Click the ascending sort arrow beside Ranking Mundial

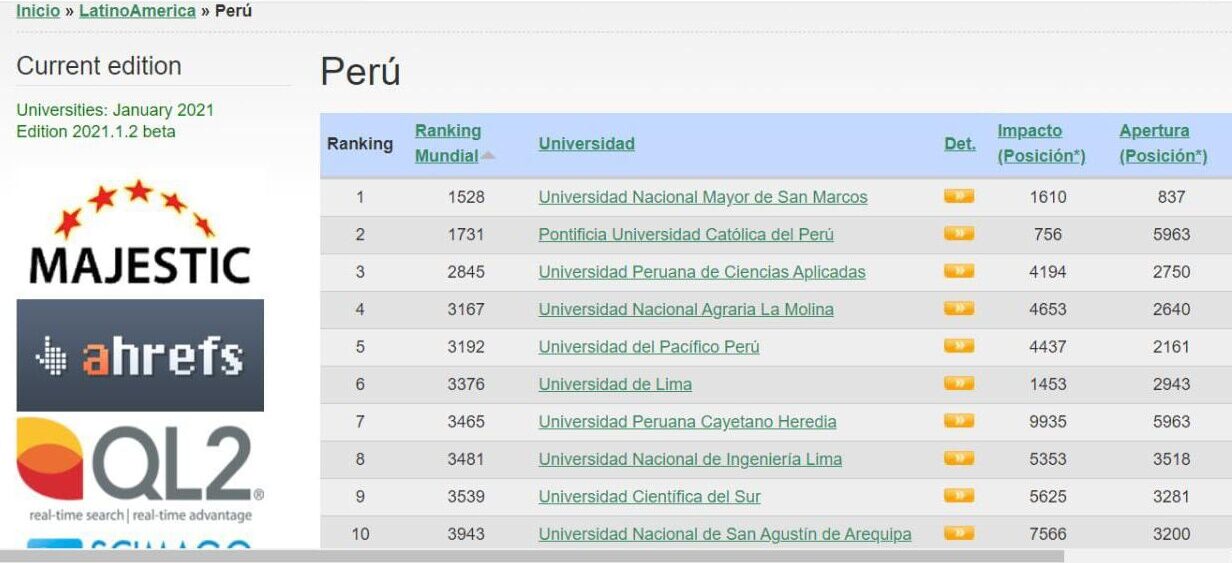coord(488,156)
